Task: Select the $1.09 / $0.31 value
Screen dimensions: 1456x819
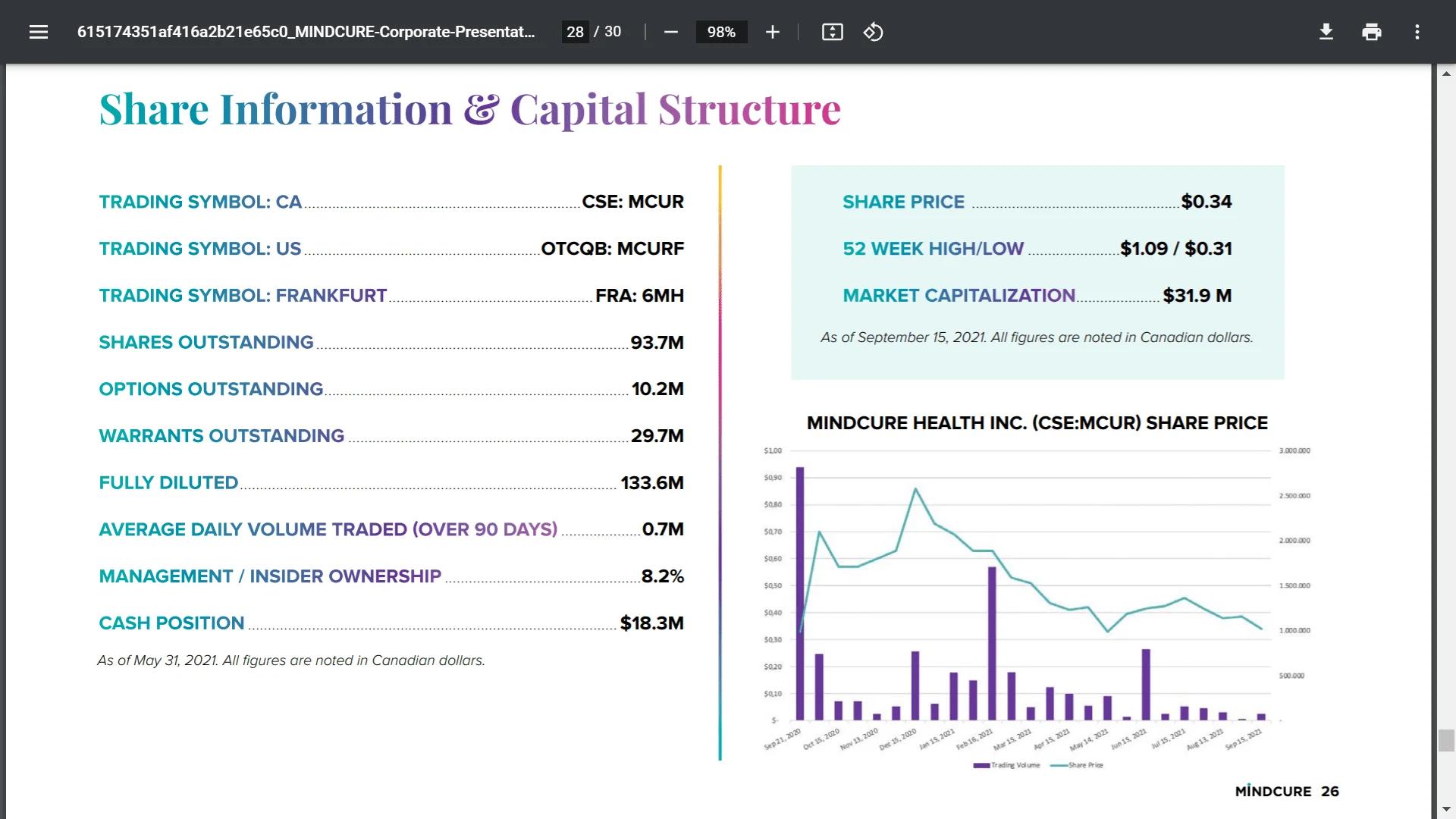Action: (x=1176, y=249)
